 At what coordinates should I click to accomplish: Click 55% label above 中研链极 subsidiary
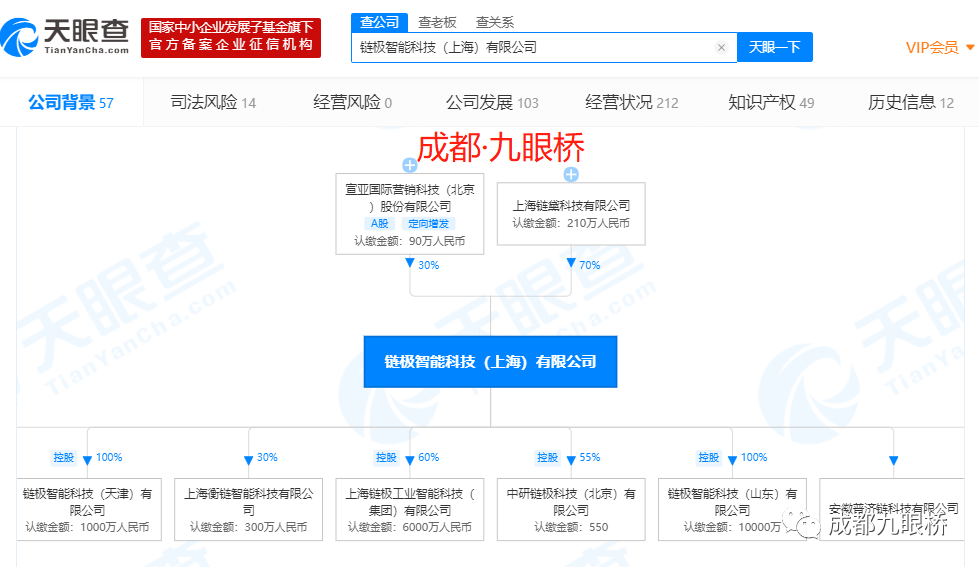pos(589,457)
